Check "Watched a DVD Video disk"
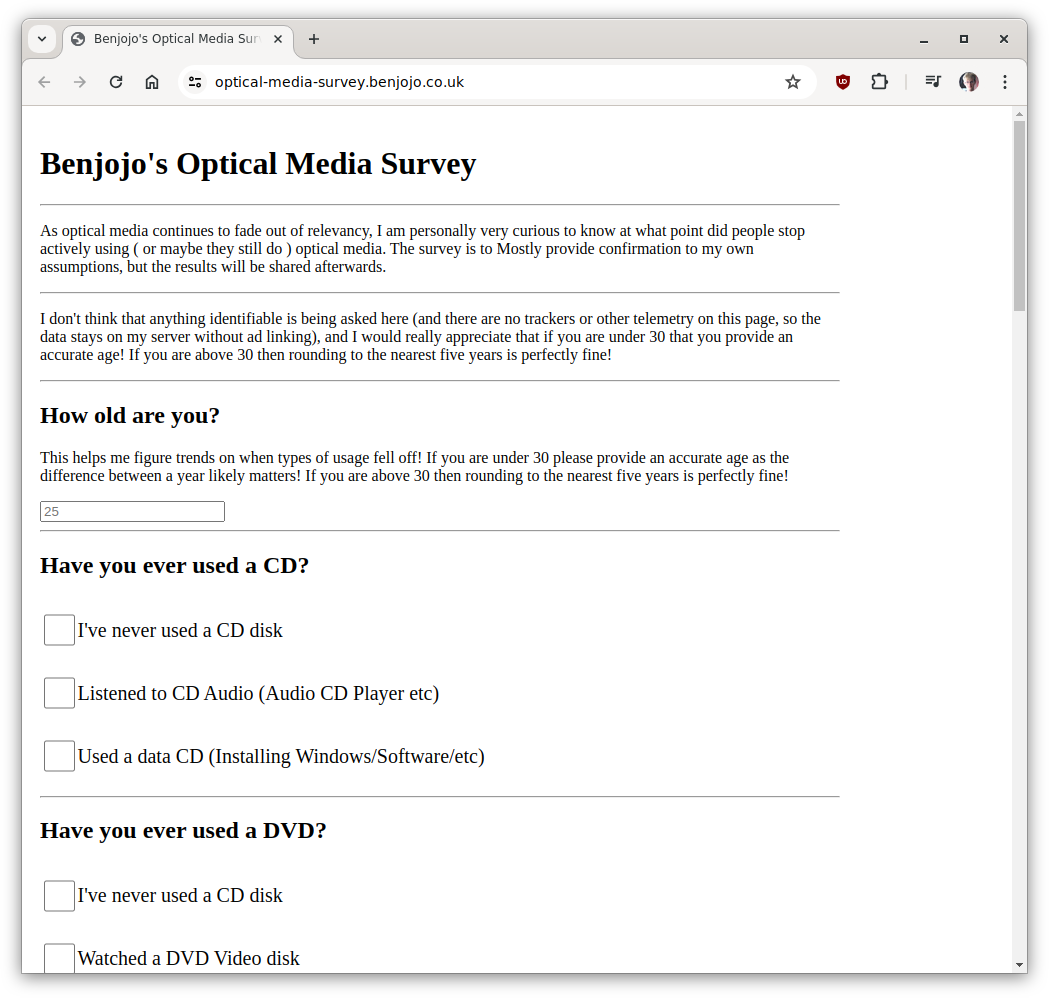The image size is (1049, 998). 59,958
